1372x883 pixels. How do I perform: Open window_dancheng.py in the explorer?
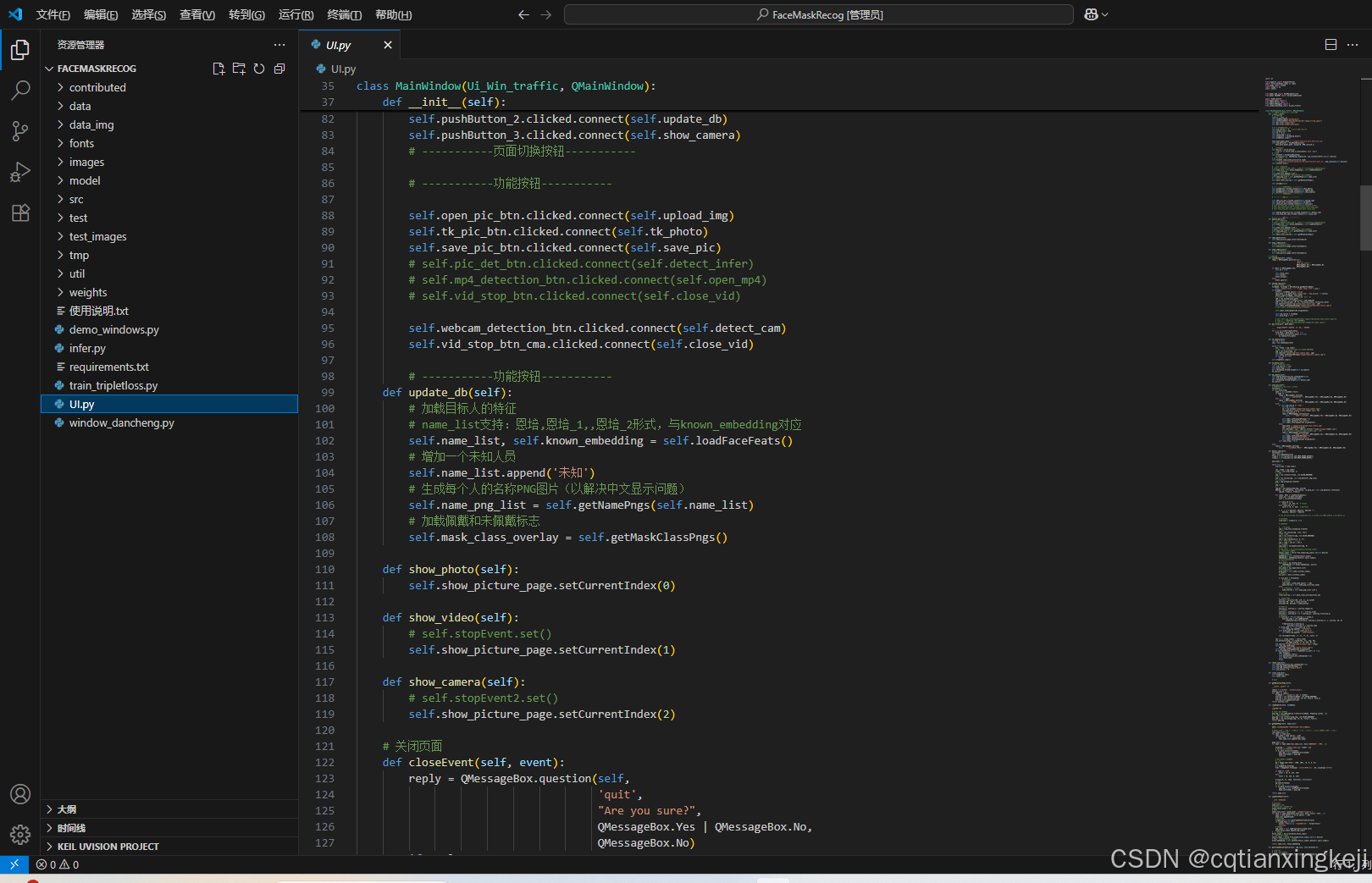point(169,422)
